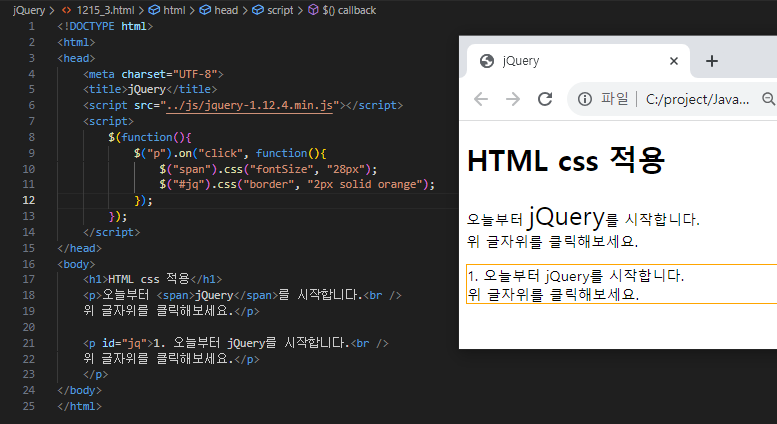Click the zoom magnifier icon in address bar
777x424 pixels.
(769, 99)
